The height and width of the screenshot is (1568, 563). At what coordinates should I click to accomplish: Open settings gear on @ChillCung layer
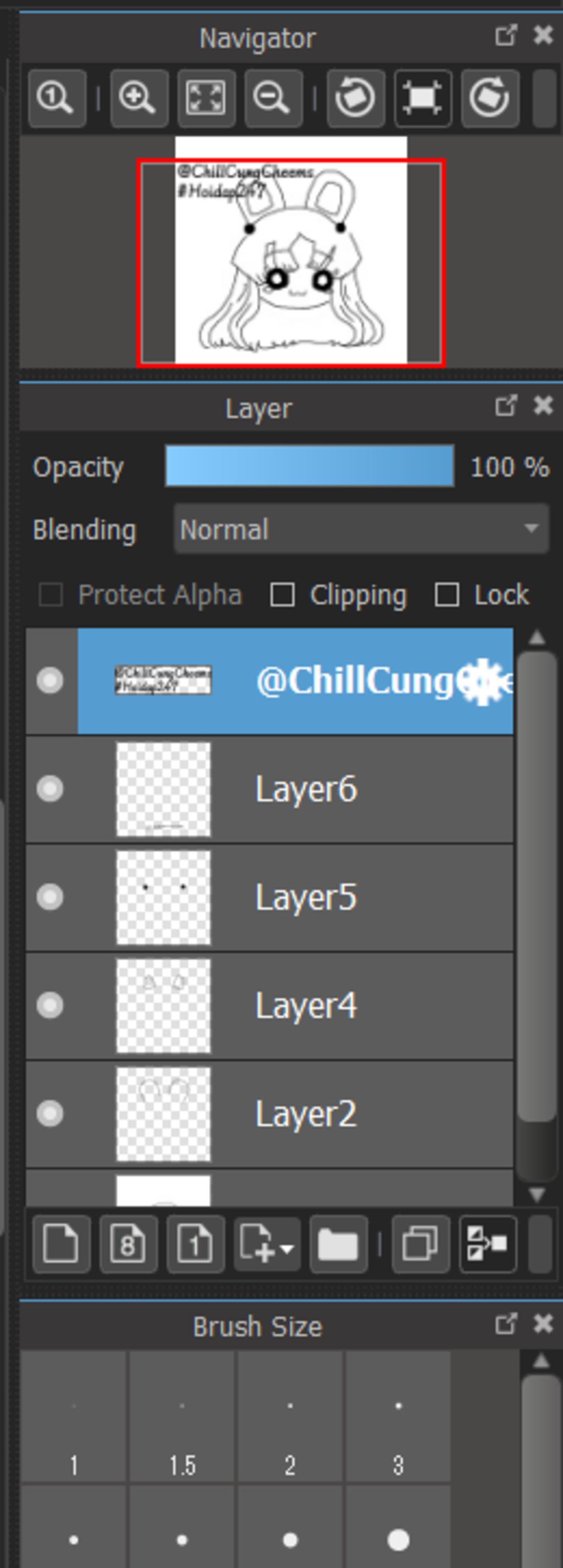click(x=483, y=680)
